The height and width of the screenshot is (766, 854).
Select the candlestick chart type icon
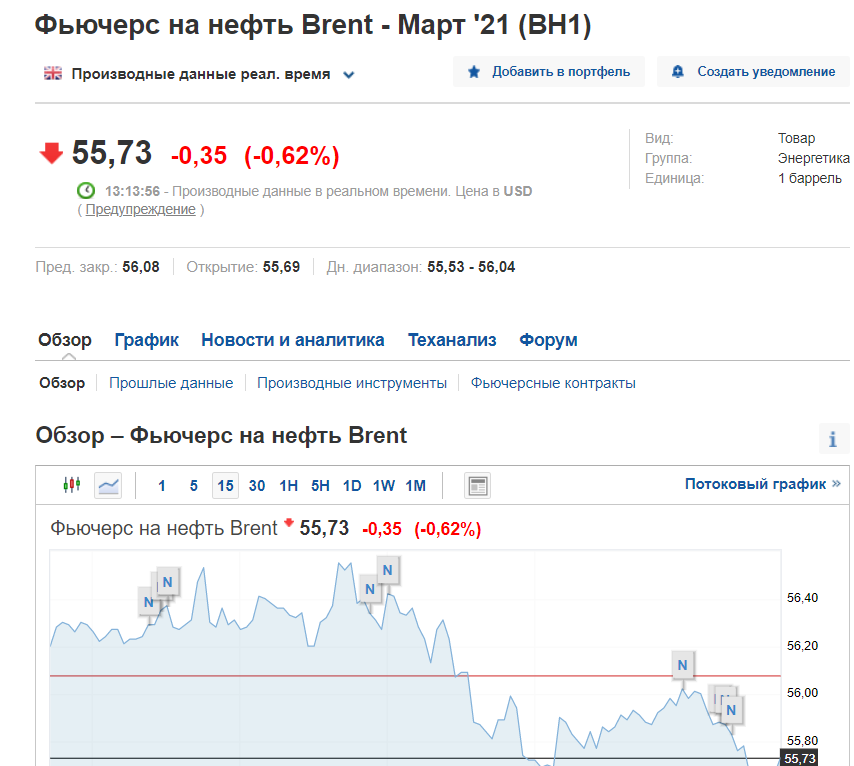[72, 485]
